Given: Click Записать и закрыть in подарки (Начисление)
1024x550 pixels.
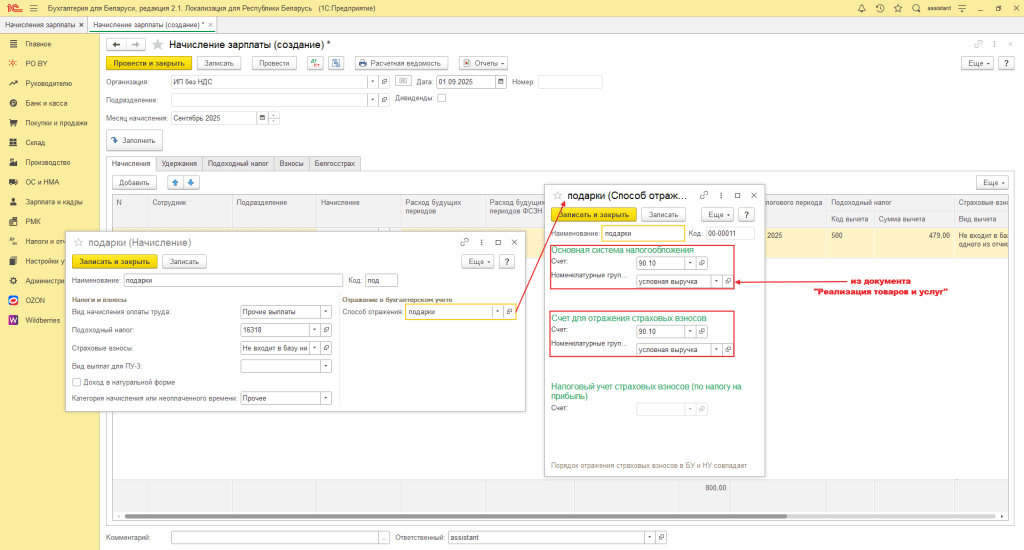Looking at the screenshot, I should click(x=114, y=261).
